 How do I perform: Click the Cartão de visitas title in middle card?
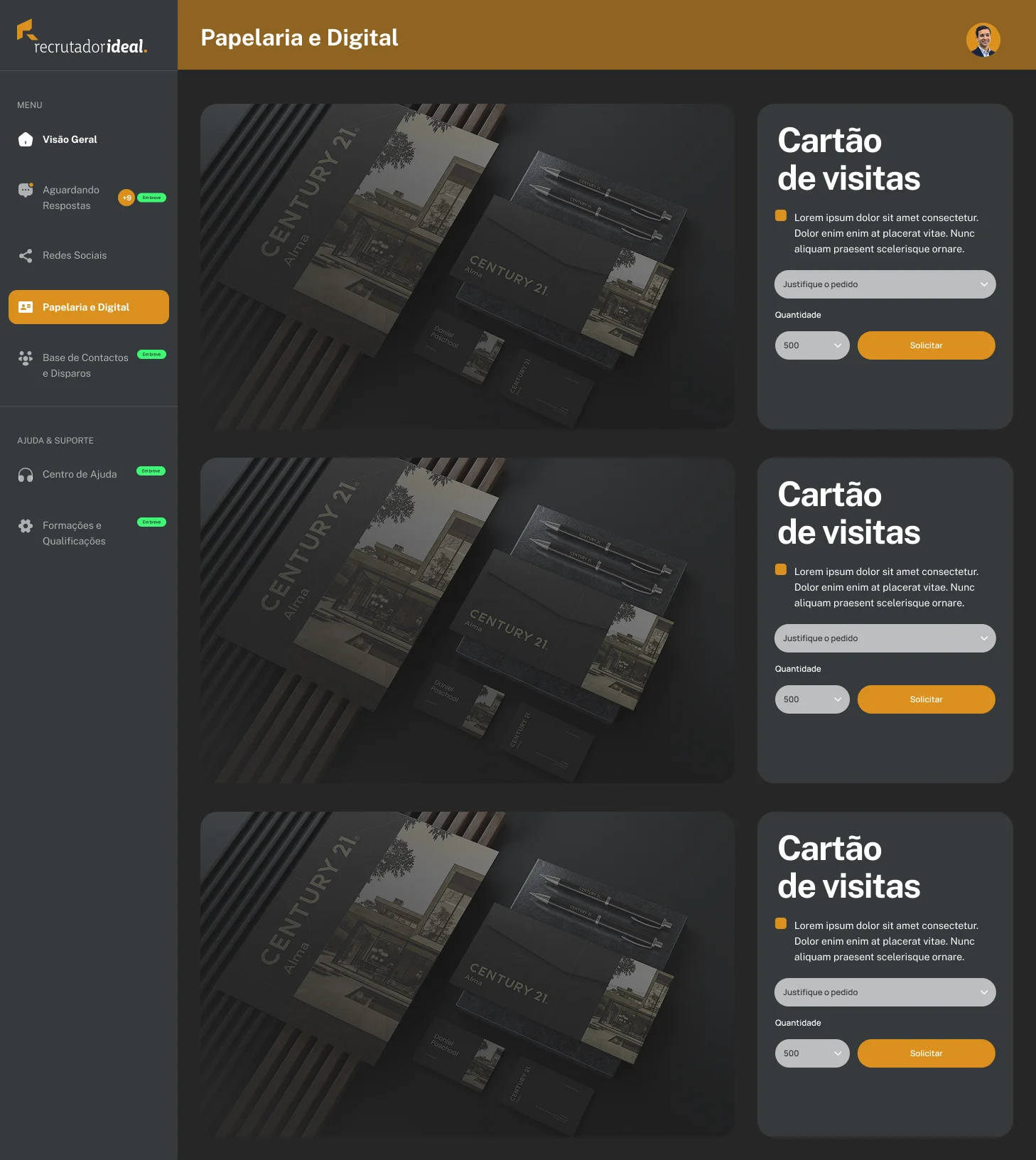coord(848,513)
